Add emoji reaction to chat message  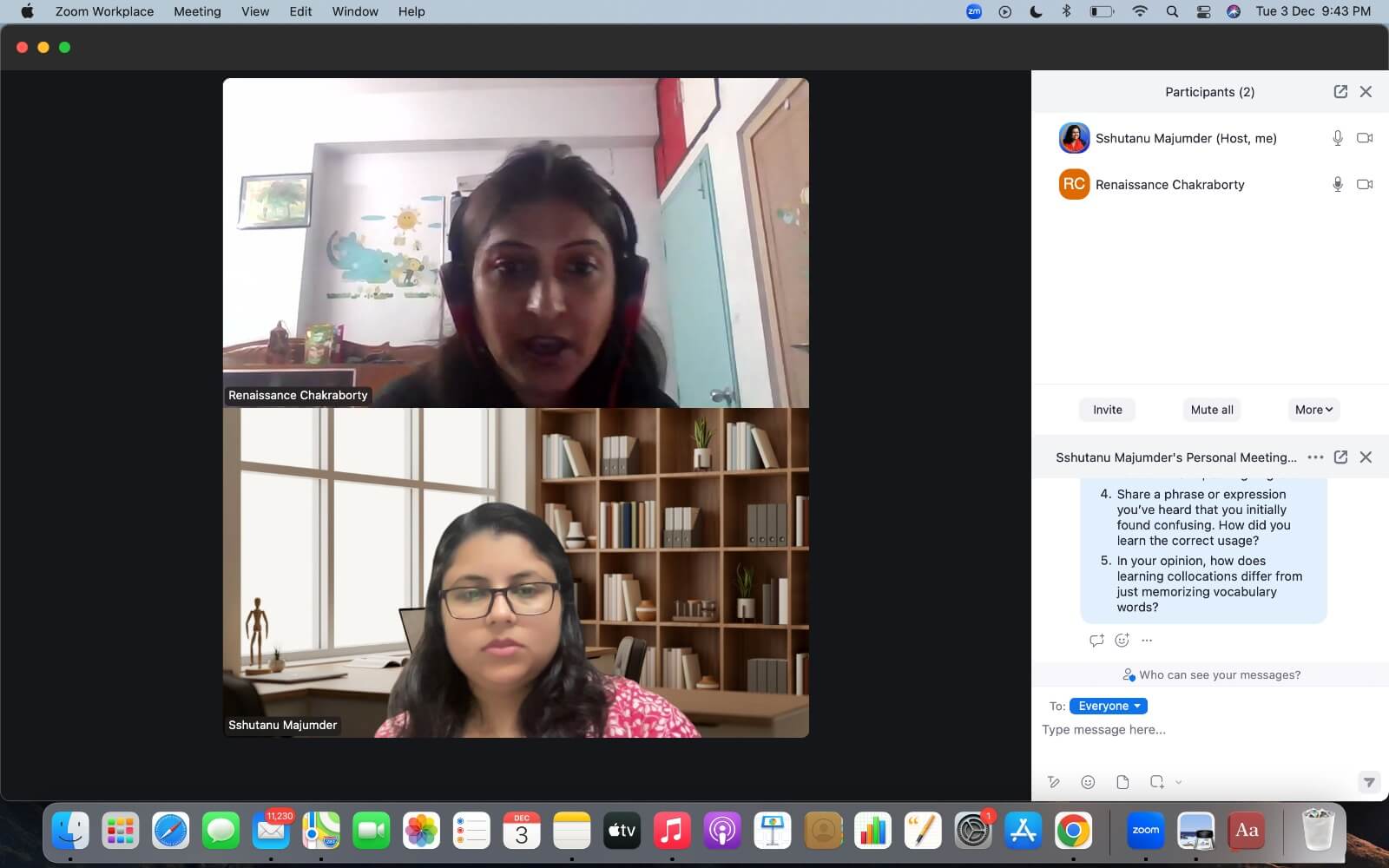tap(1122, 641)
